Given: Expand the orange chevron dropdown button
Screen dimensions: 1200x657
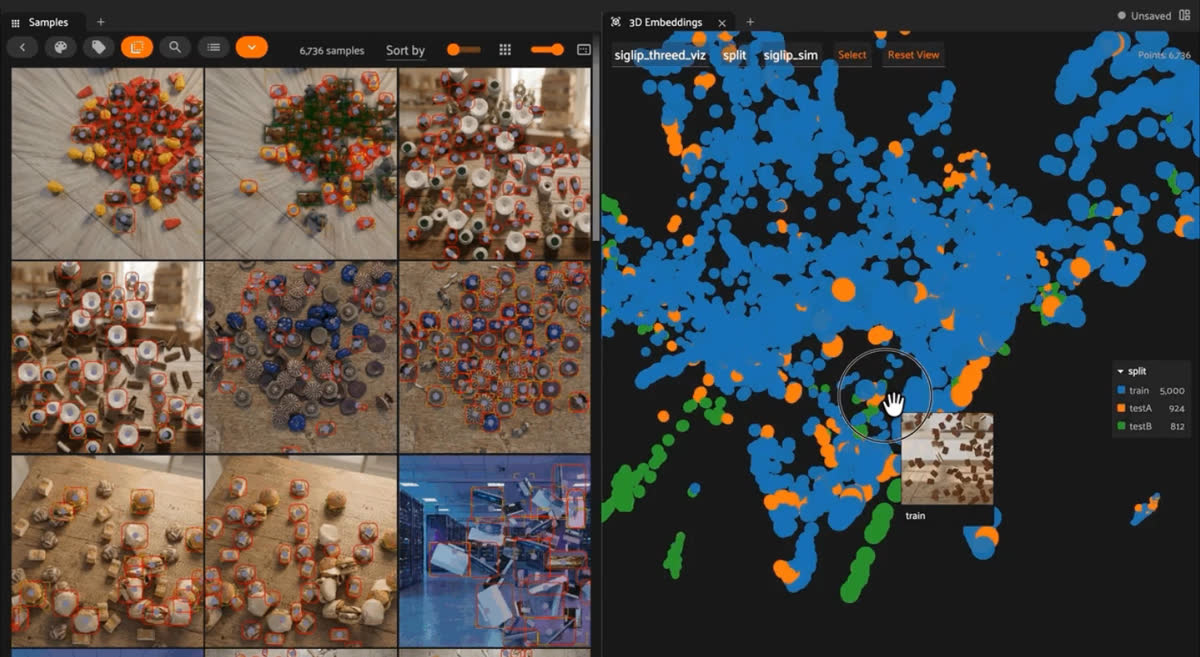Looking at the screenshot, I should click(x=251, y=47).
